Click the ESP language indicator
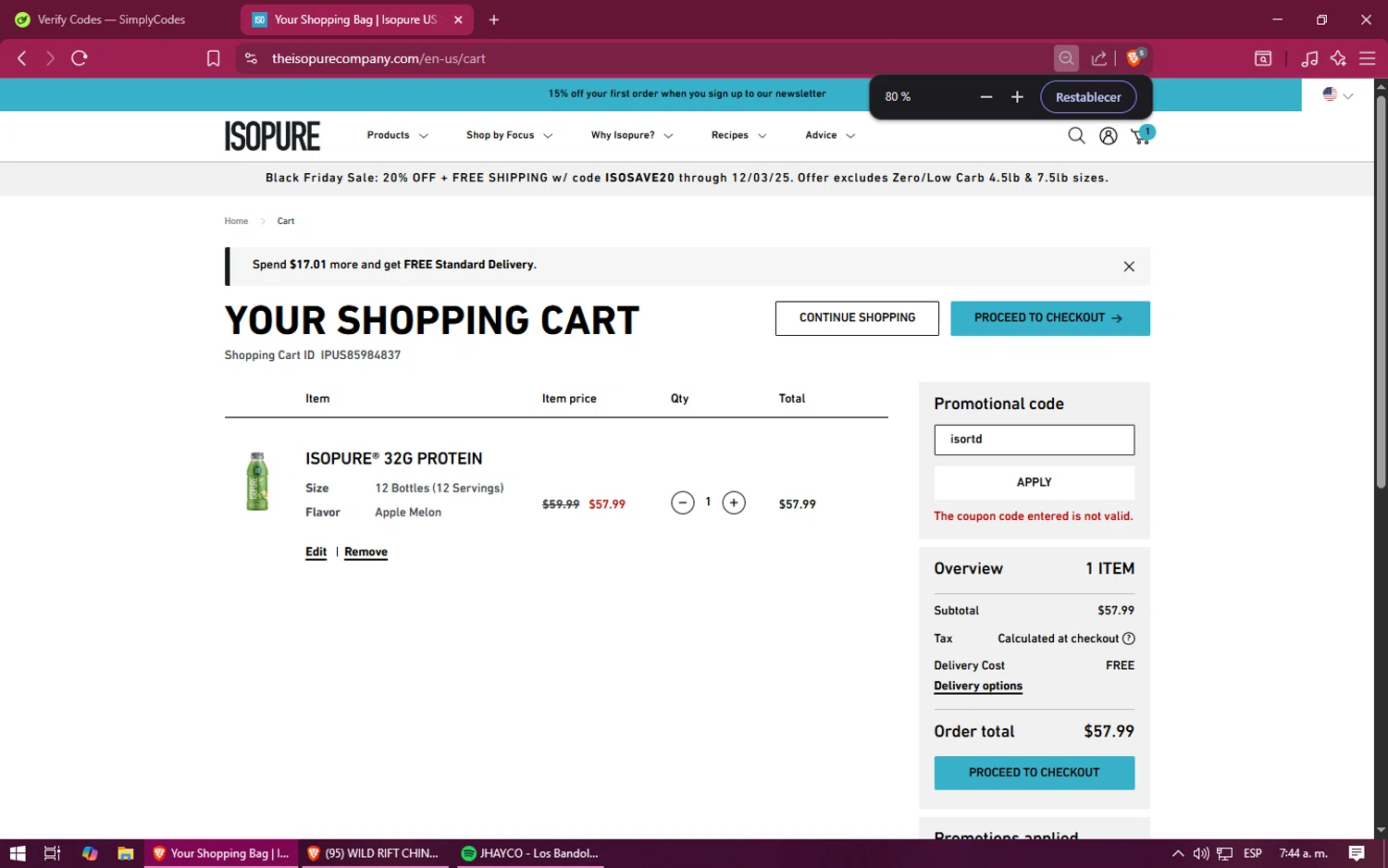Image resolution: width=1388 pixels, height=868 pixels. click(1253, 853)
